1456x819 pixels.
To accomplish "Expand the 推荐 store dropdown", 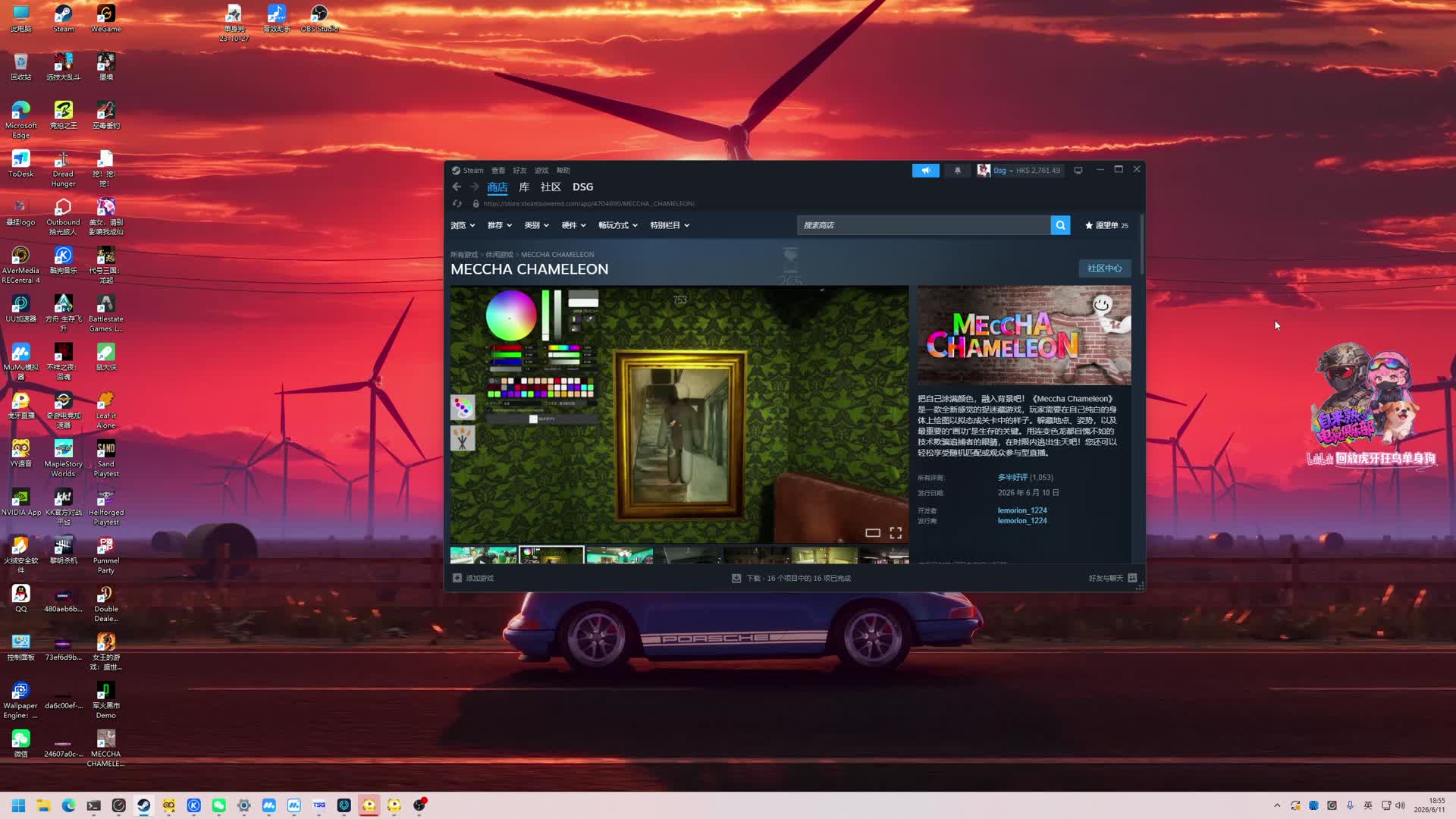I will 500,225.
